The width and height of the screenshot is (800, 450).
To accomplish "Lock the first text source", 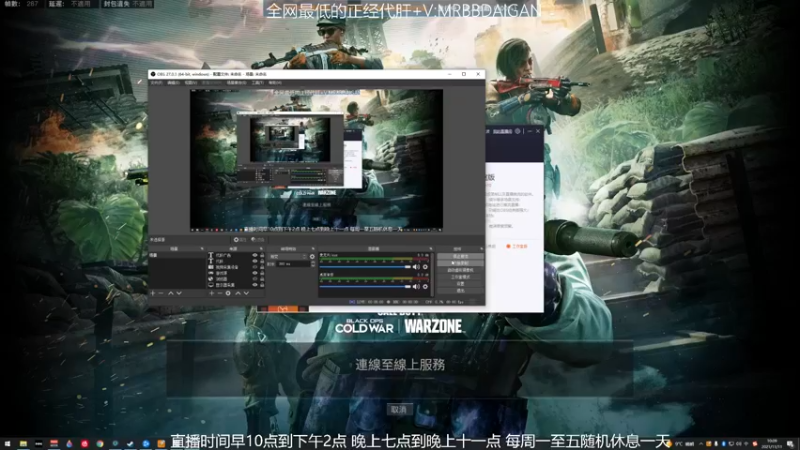I will click(x=262, y=255).
